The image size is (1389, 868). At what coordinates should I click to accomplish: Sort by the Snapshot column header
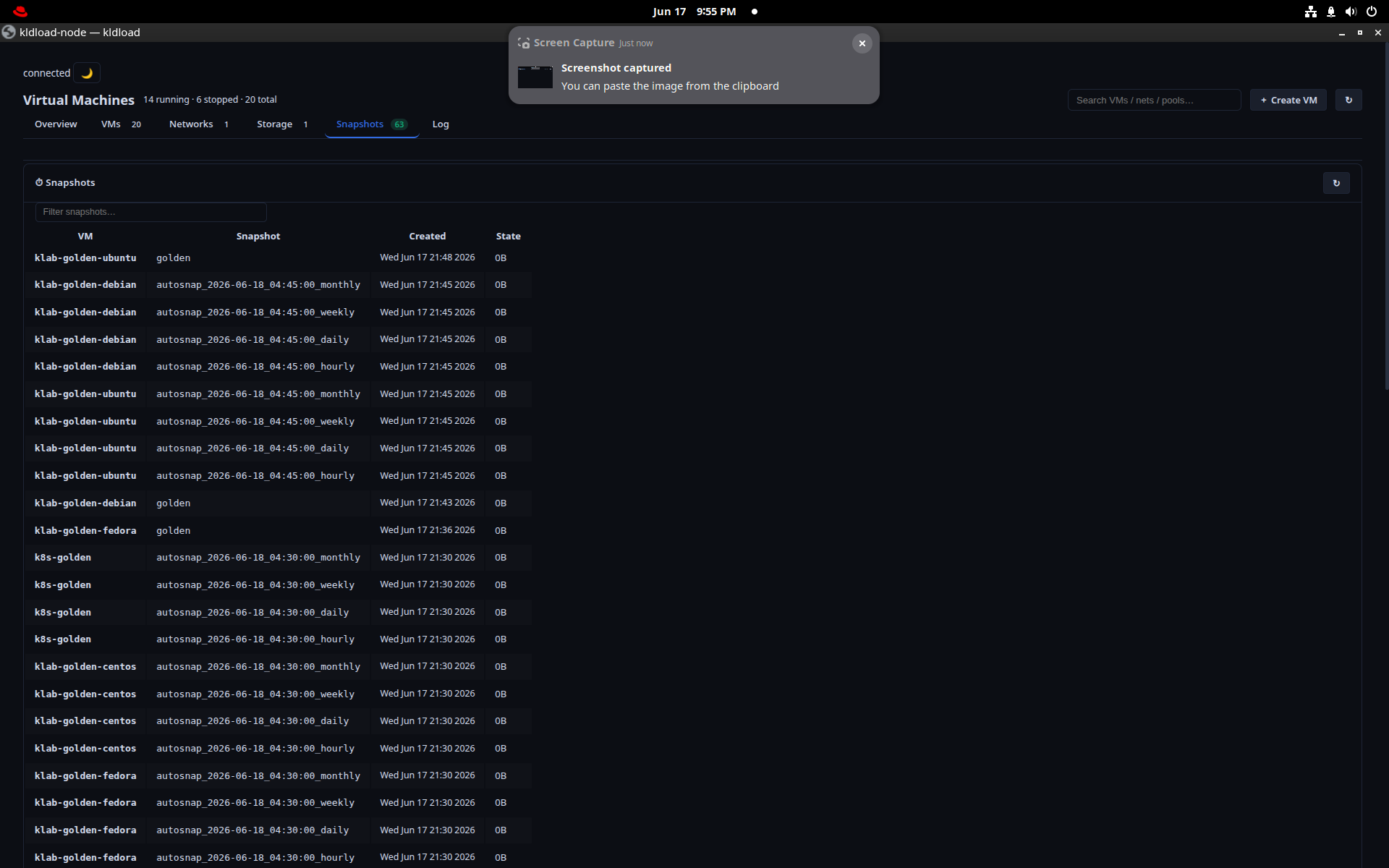click(258, 237)
